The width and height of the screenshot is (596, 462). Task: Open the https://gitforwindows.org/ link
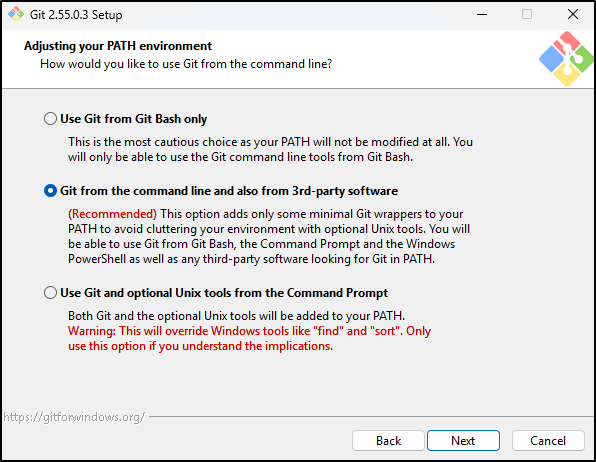coord(74,417)
